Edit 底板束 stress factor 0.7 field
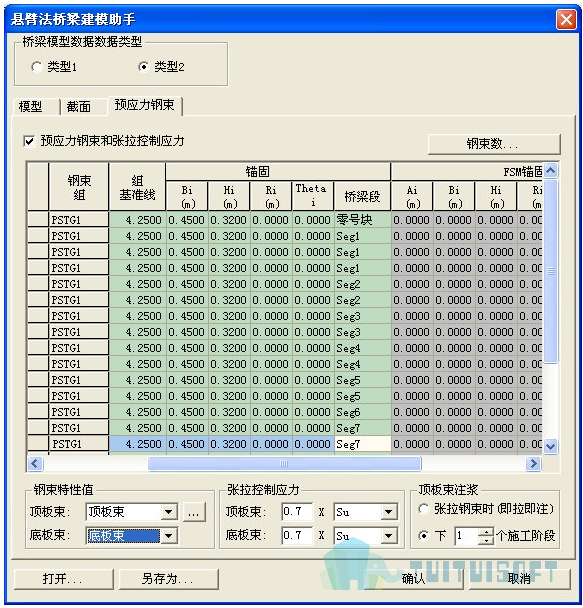Viewport: 583px width, 608px height. point(297,535)
